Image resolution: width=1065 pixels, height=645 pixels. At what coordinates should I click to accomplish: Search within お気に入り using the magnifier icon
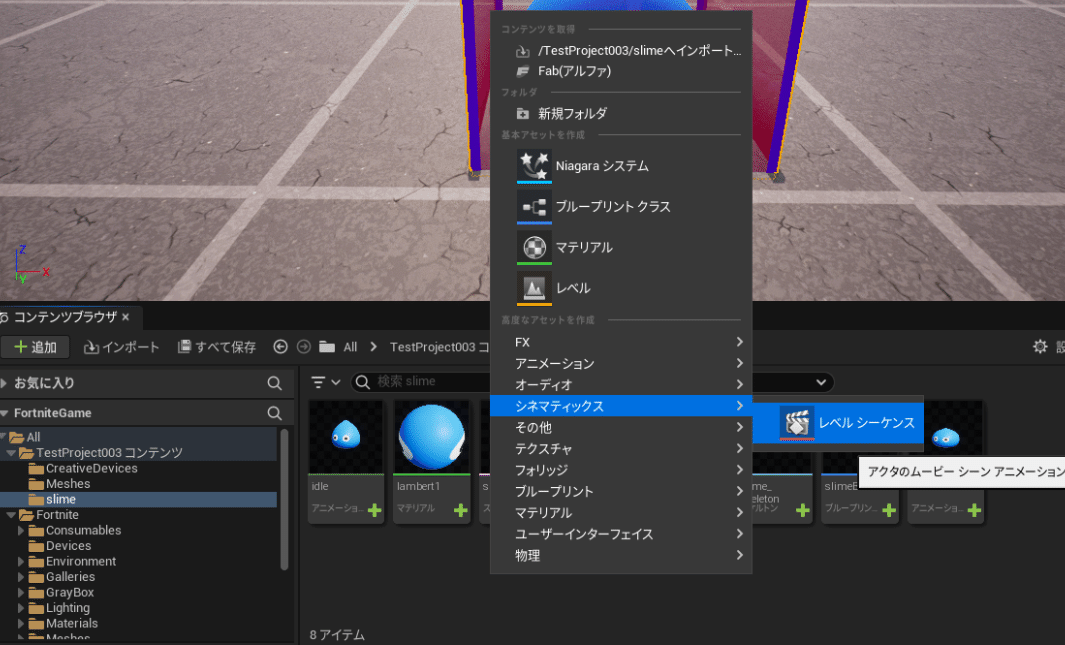click(x=274, y=383)
